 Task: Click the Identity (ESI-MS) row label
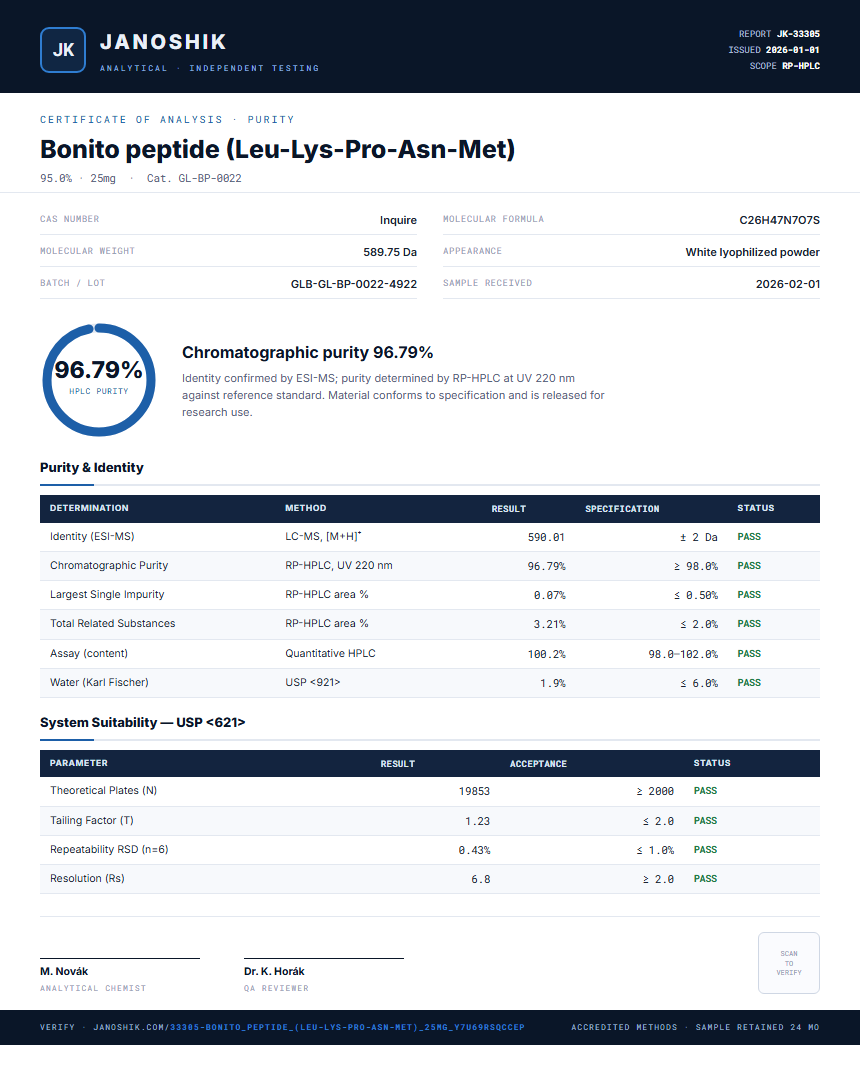coord(92,536)
